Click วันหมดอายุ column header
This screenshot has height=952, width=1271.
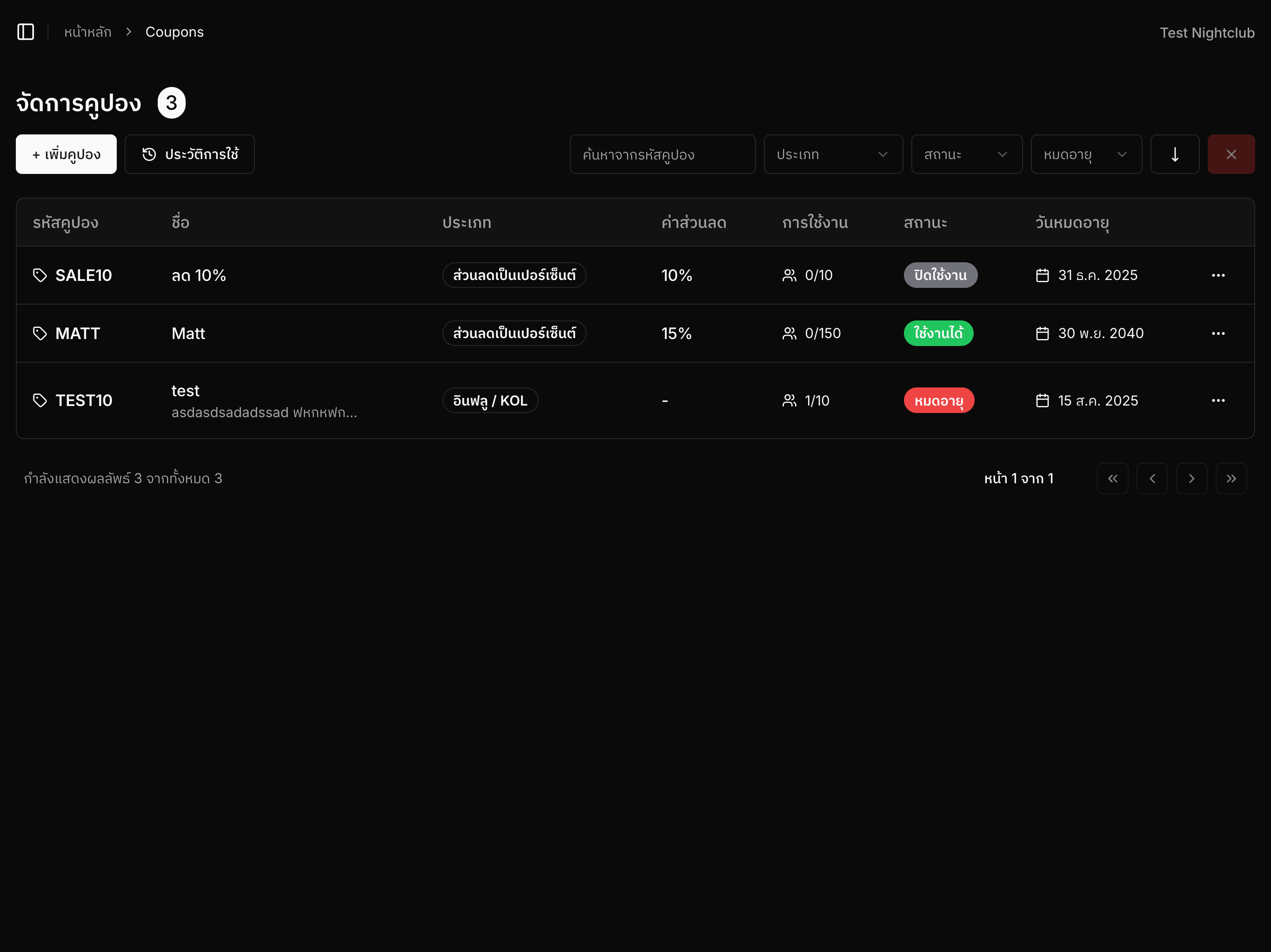point(1072,222)
